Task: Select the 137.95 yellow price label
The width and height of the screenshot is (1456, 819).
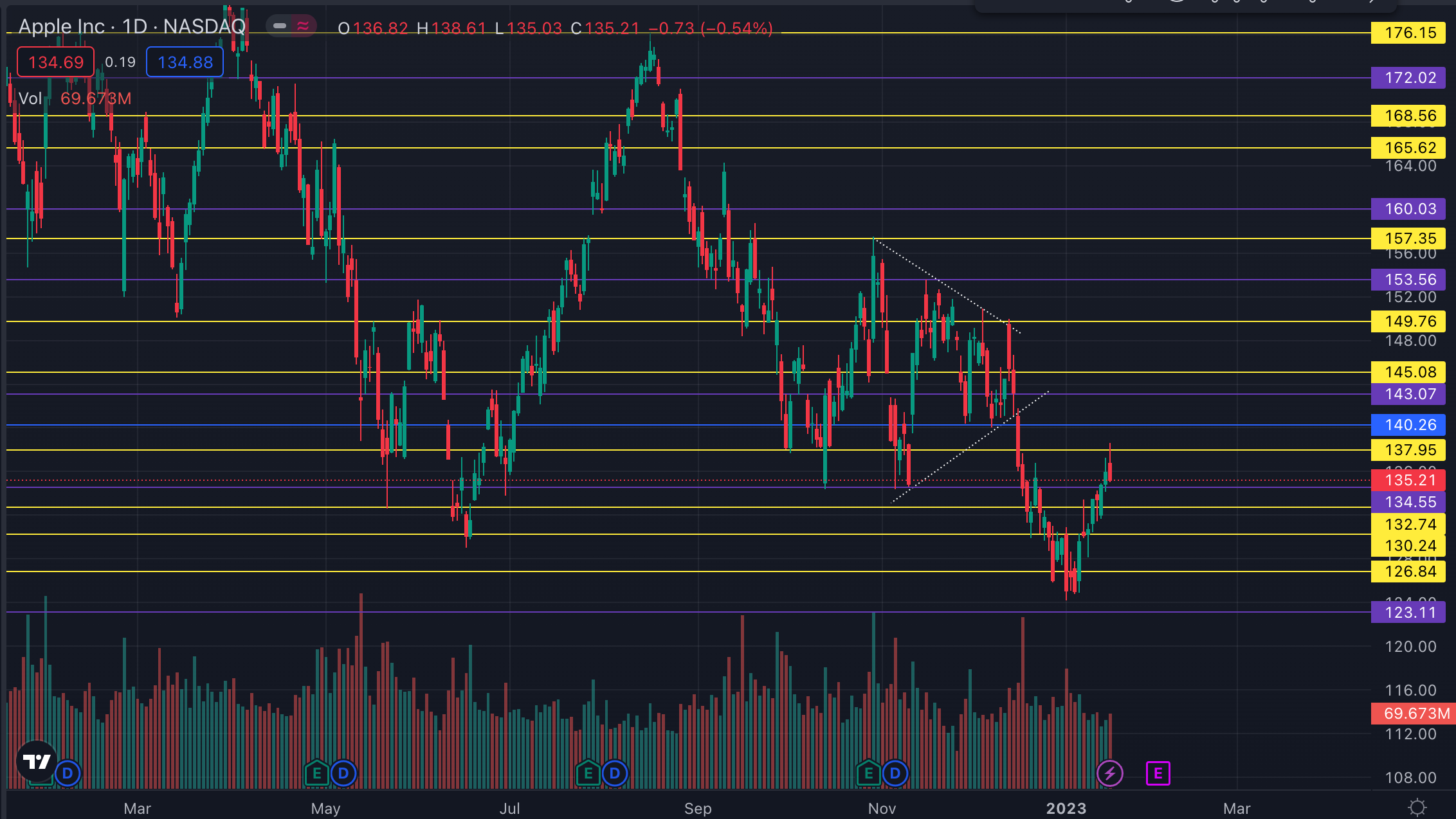Action: [1408, 450]
